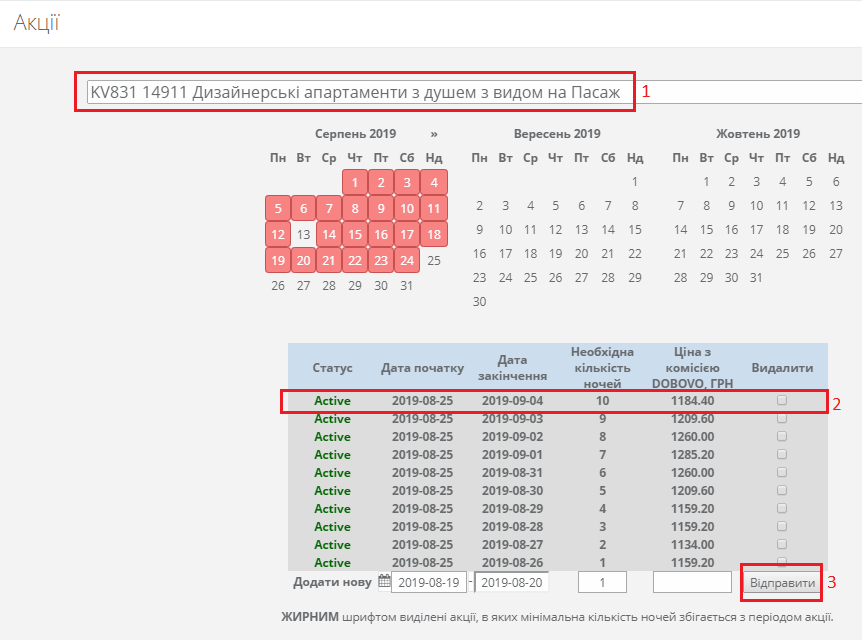The width and height of the screenshot is (862, 640).
Task: Click price 1184.40 cell
Action: click(692, 401)
